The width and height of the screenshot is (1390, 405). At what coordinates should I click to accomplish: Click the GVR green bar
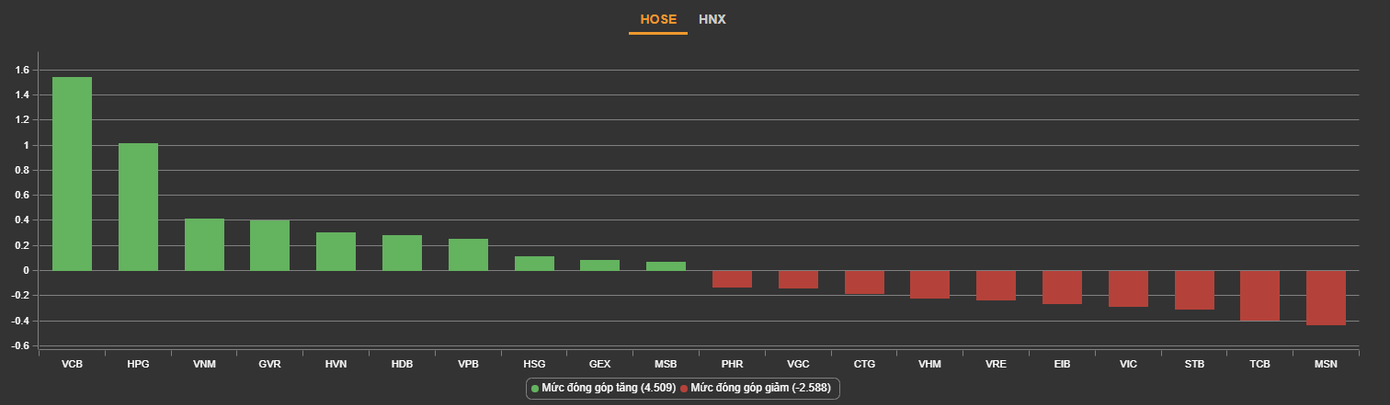270,245
